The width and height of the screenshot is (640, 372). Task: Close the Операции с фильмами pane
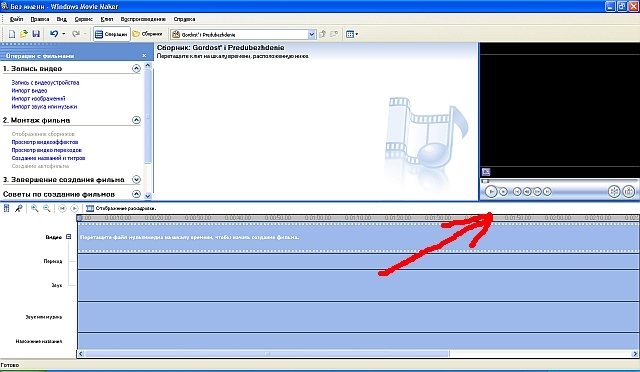pos(144,56)
